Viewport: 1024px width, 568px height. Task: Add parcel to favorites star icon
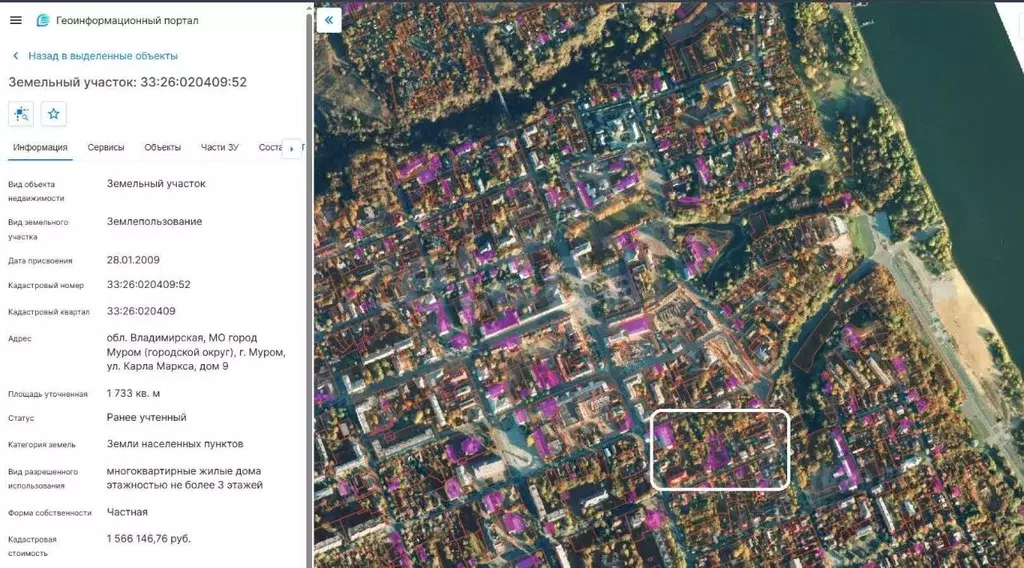pos(54,114)
